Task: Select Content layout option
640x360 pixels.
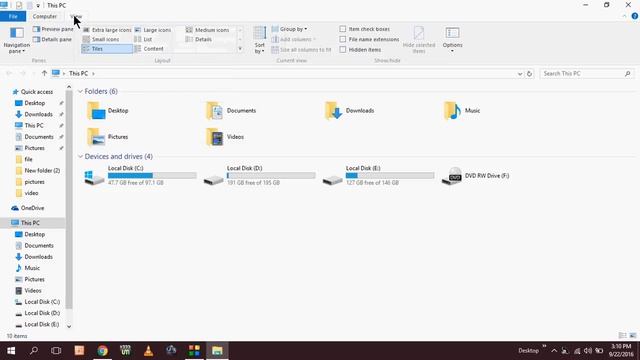Action: point(149,49)
